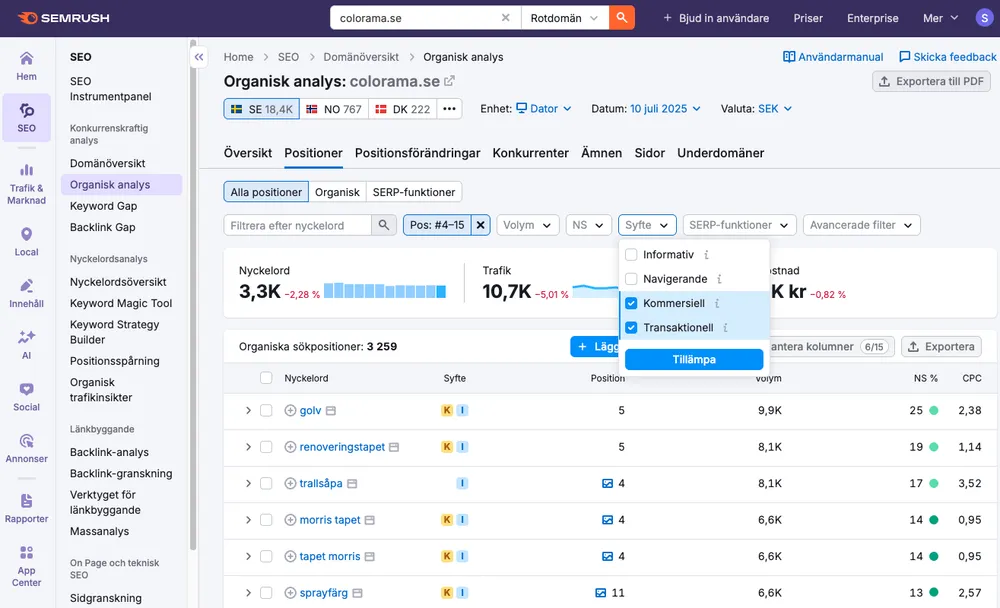1000x608 pixels.
Task: Open SERP view icon for golv
Action: (x=330, y=411)
